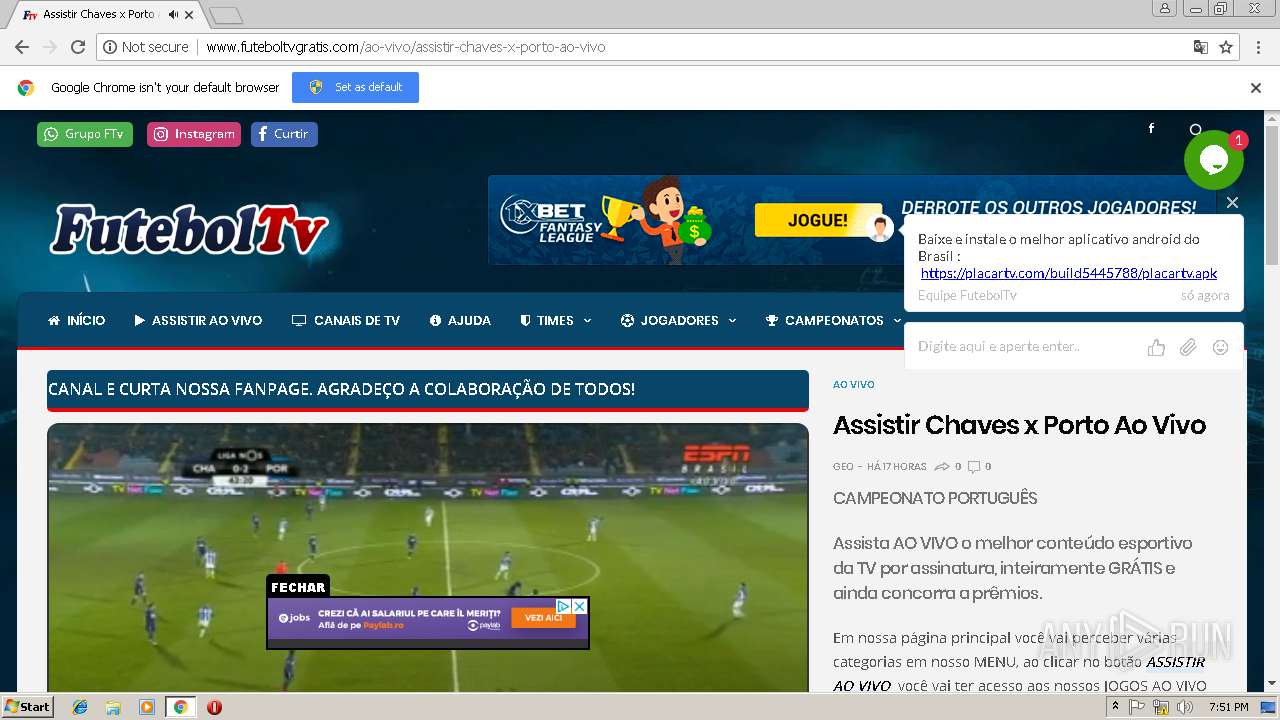Click the comments icon under title
Image resolution: width=1280 pixels, height=720 pixels.
(974, 466)
